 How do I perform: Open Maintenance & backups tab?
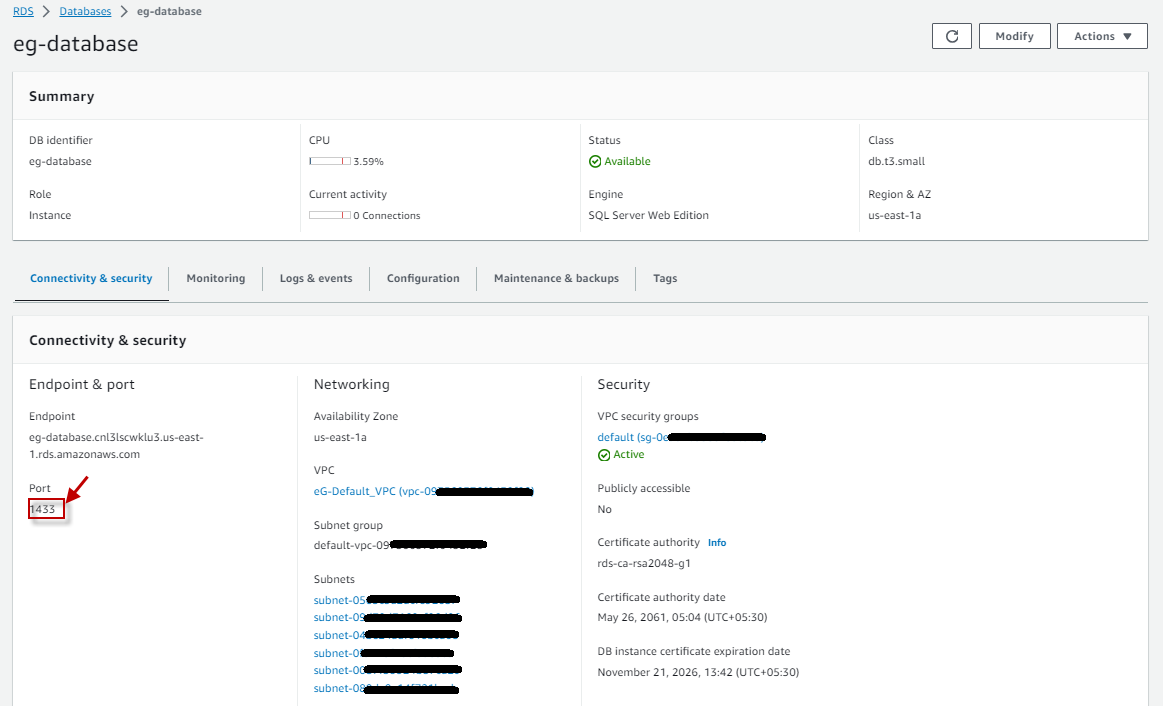tap(556, 278)
